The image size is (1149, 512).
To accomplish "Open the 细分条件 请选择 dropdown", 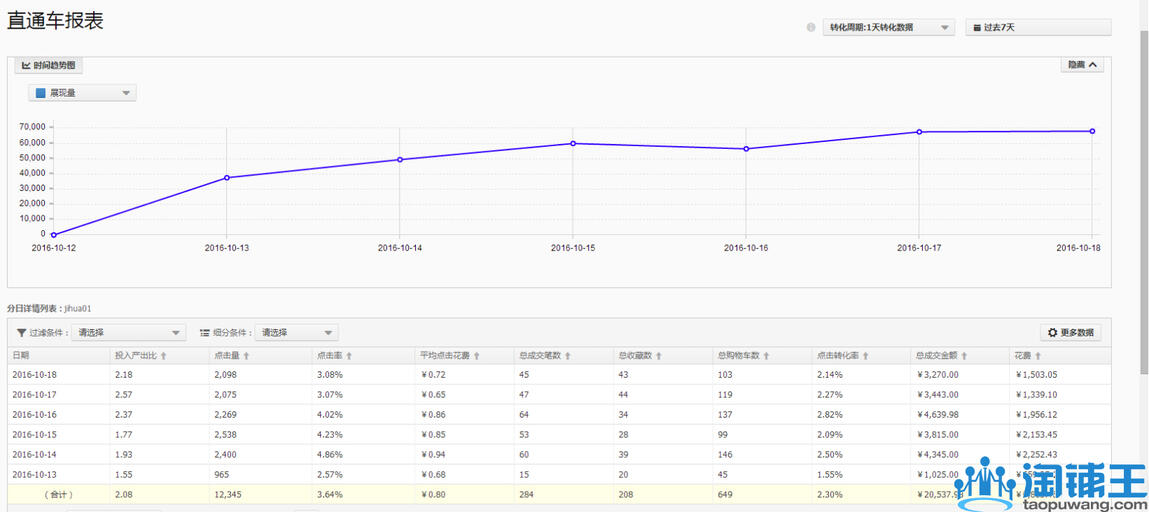I will pos(296,333).
